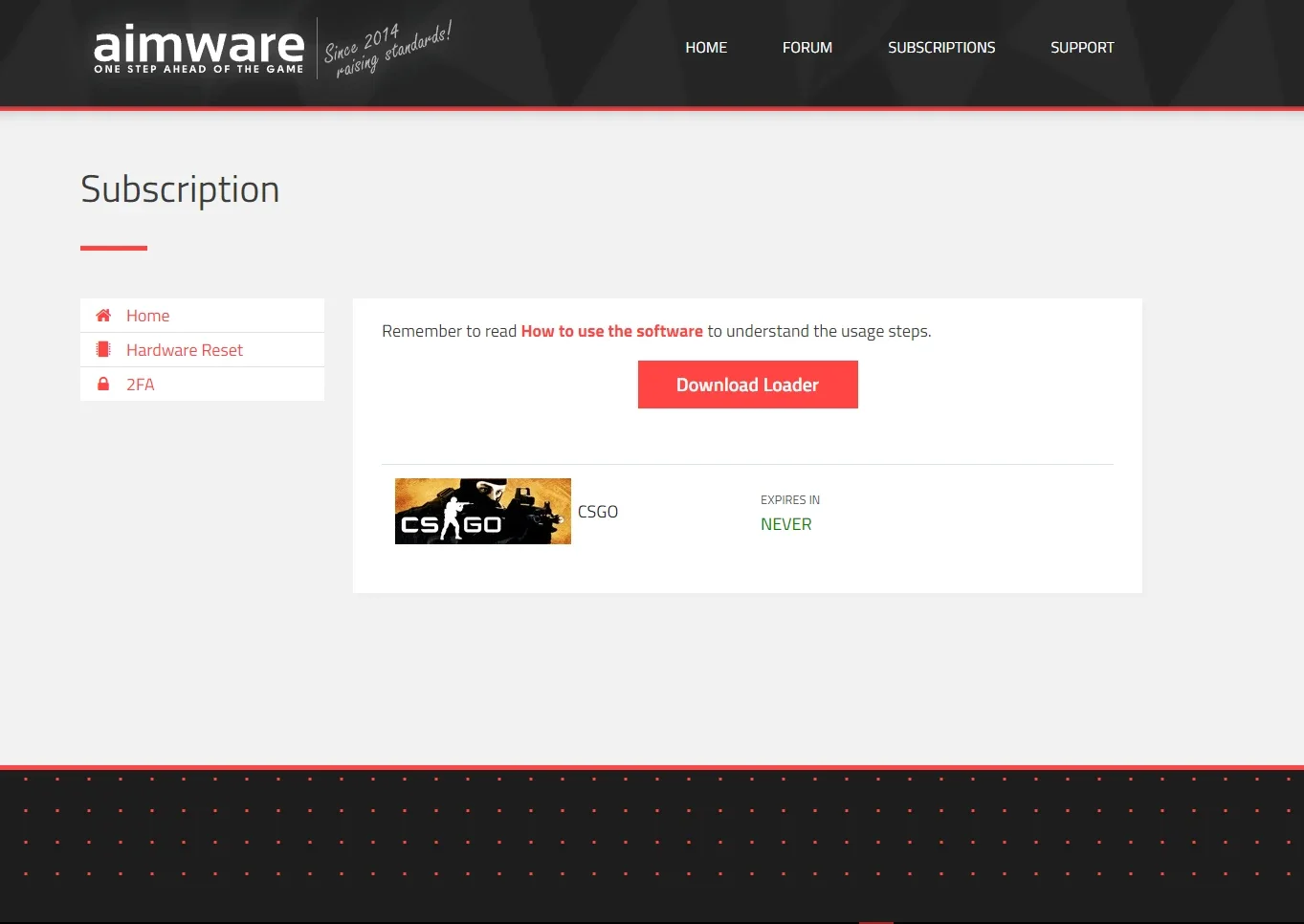The height and width of the screenshot is (924, 1304).
Task: Click the Download Loader button
Action: pyautogui.click(x=748, y=385)
